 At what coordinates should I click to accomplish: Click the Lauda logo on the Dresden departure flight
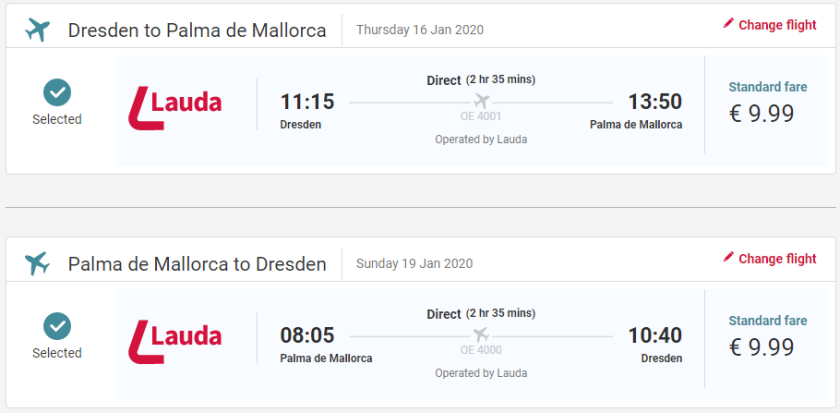pos(175,105)
